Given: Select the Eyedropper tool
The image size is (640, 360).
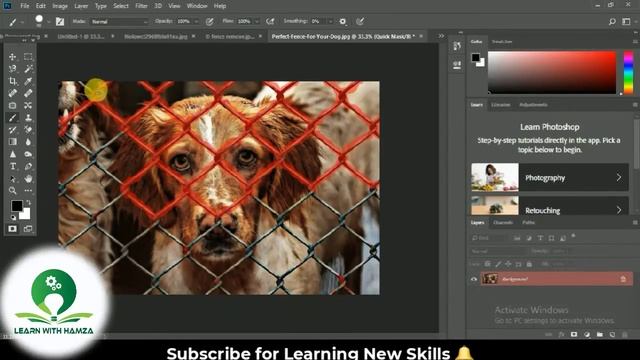Looking at the screenshot, I should pos(28,81).
